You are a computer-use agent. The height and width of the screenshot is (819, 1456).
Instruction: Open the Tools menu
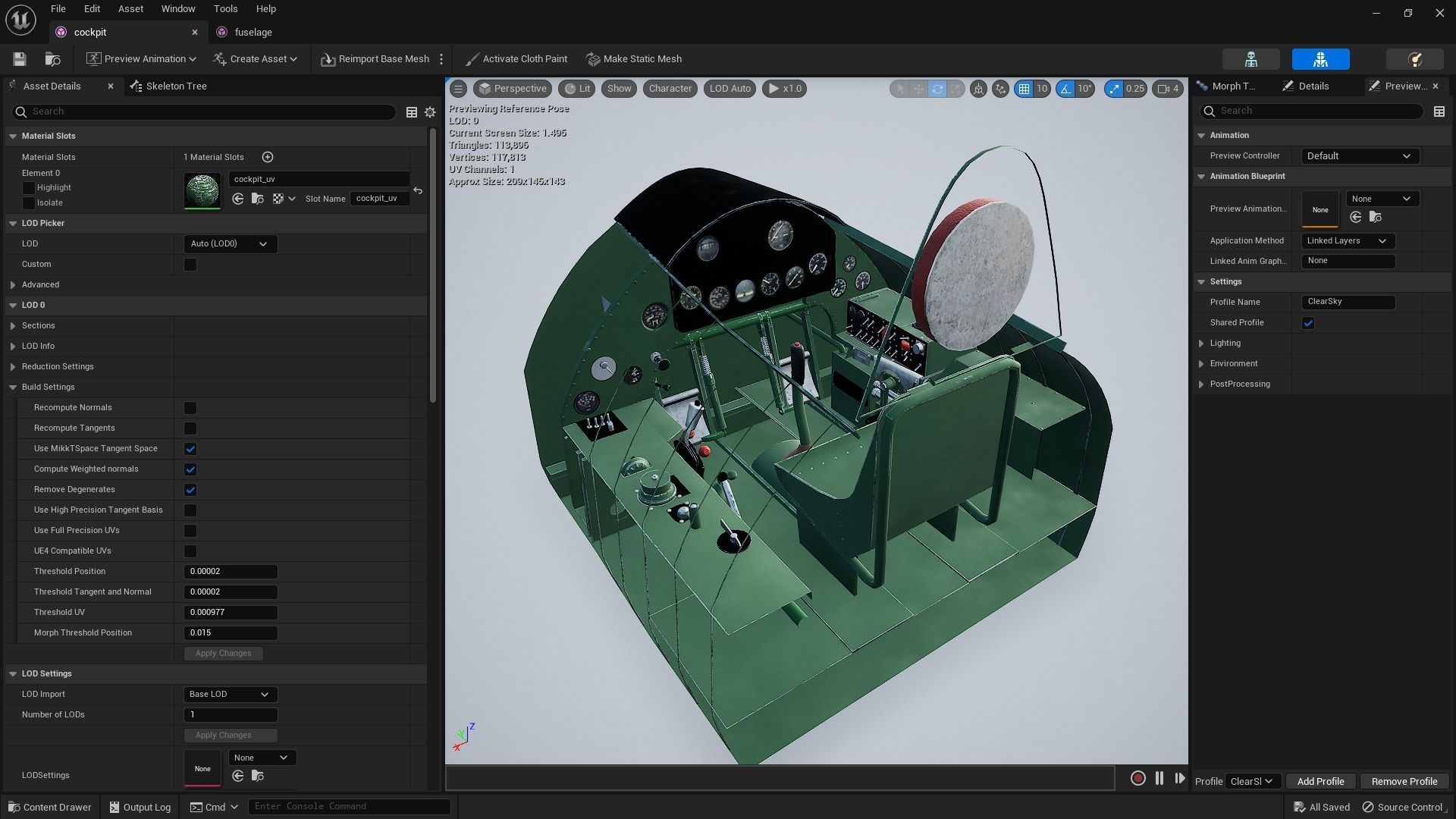pos(225,9)
